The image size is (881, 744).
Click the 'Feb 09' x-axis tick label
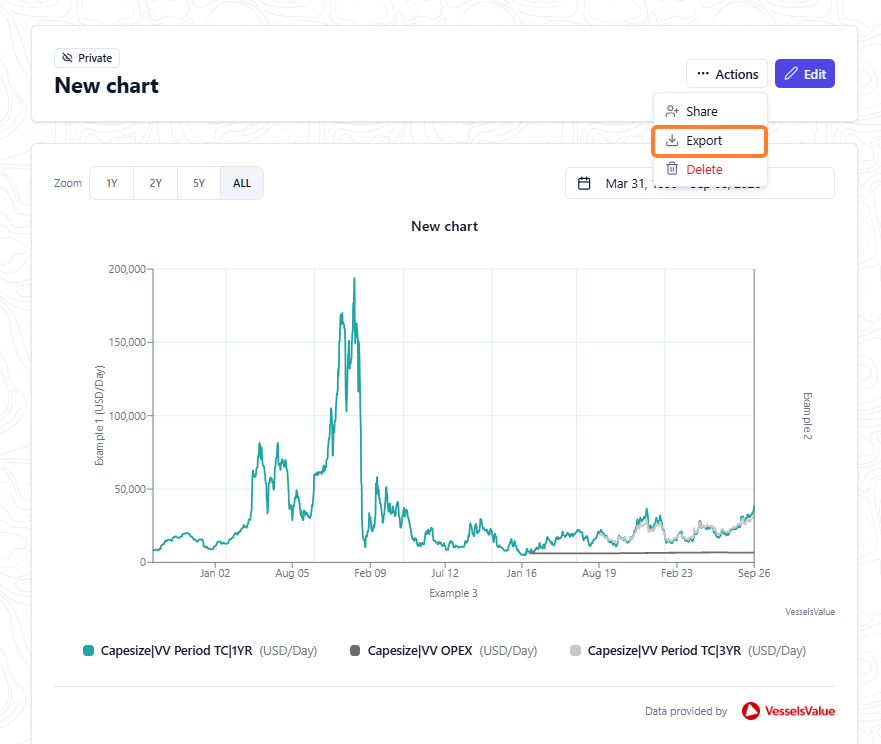[370, 573]
